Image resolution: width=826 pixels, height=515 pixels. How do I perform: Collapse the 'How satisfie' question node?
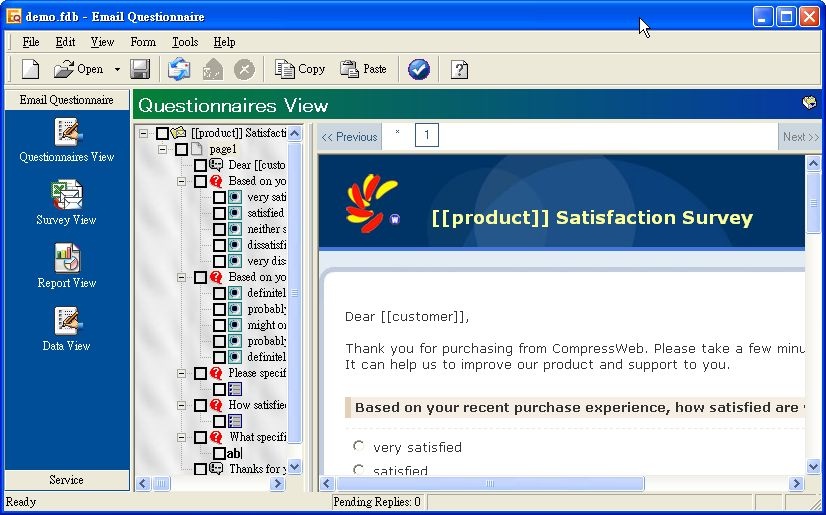tap(181, 405)
